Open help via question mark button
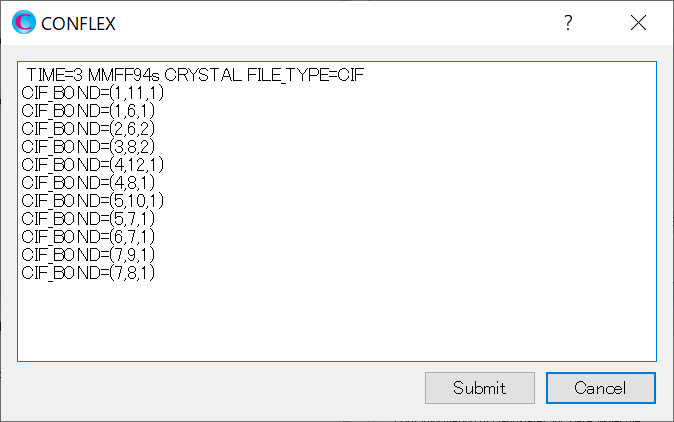Viewport: 674px width, 422px height. pyautogui.click(x=568, y=23)
